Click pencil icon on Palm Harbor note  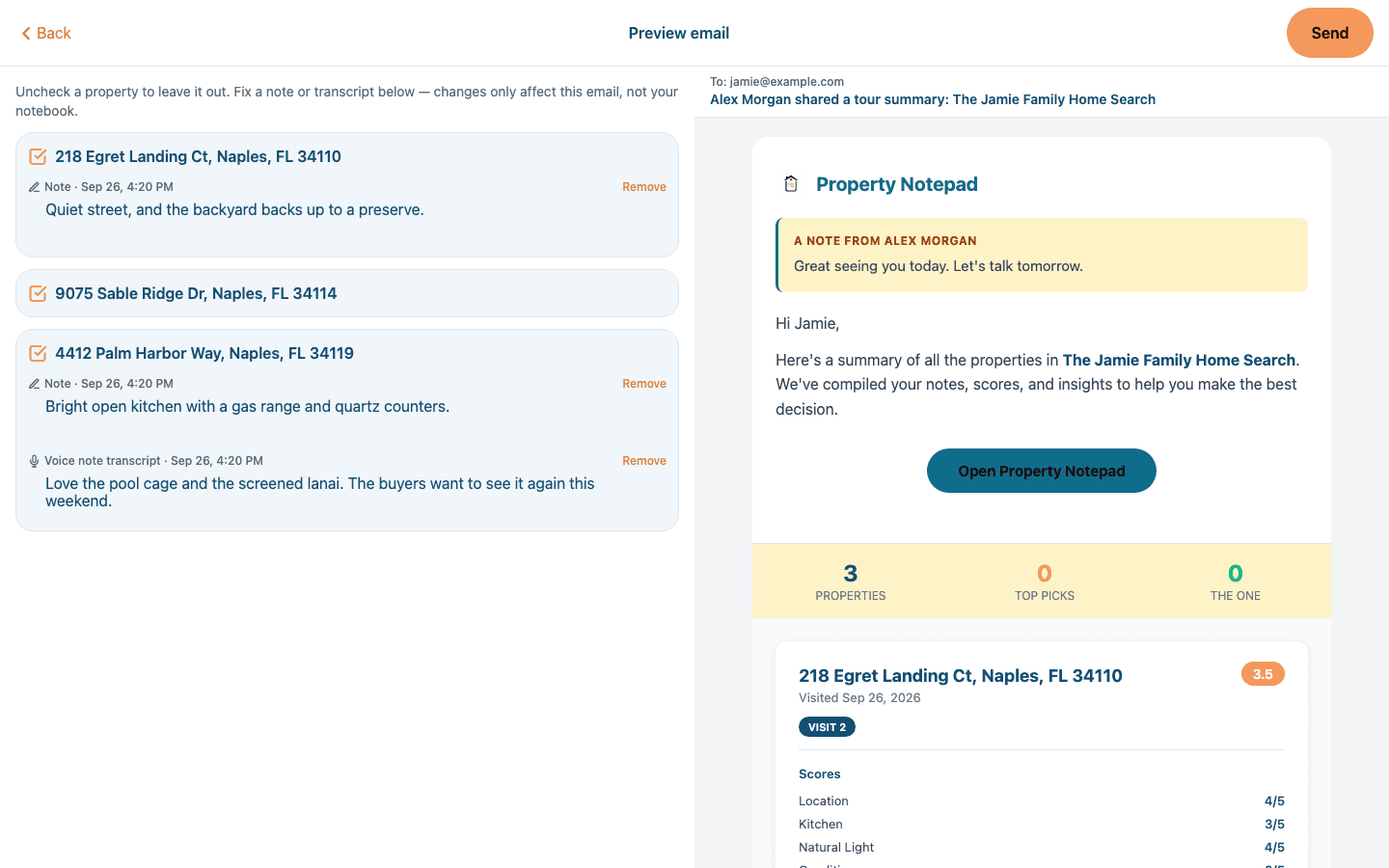coord(34,384)
